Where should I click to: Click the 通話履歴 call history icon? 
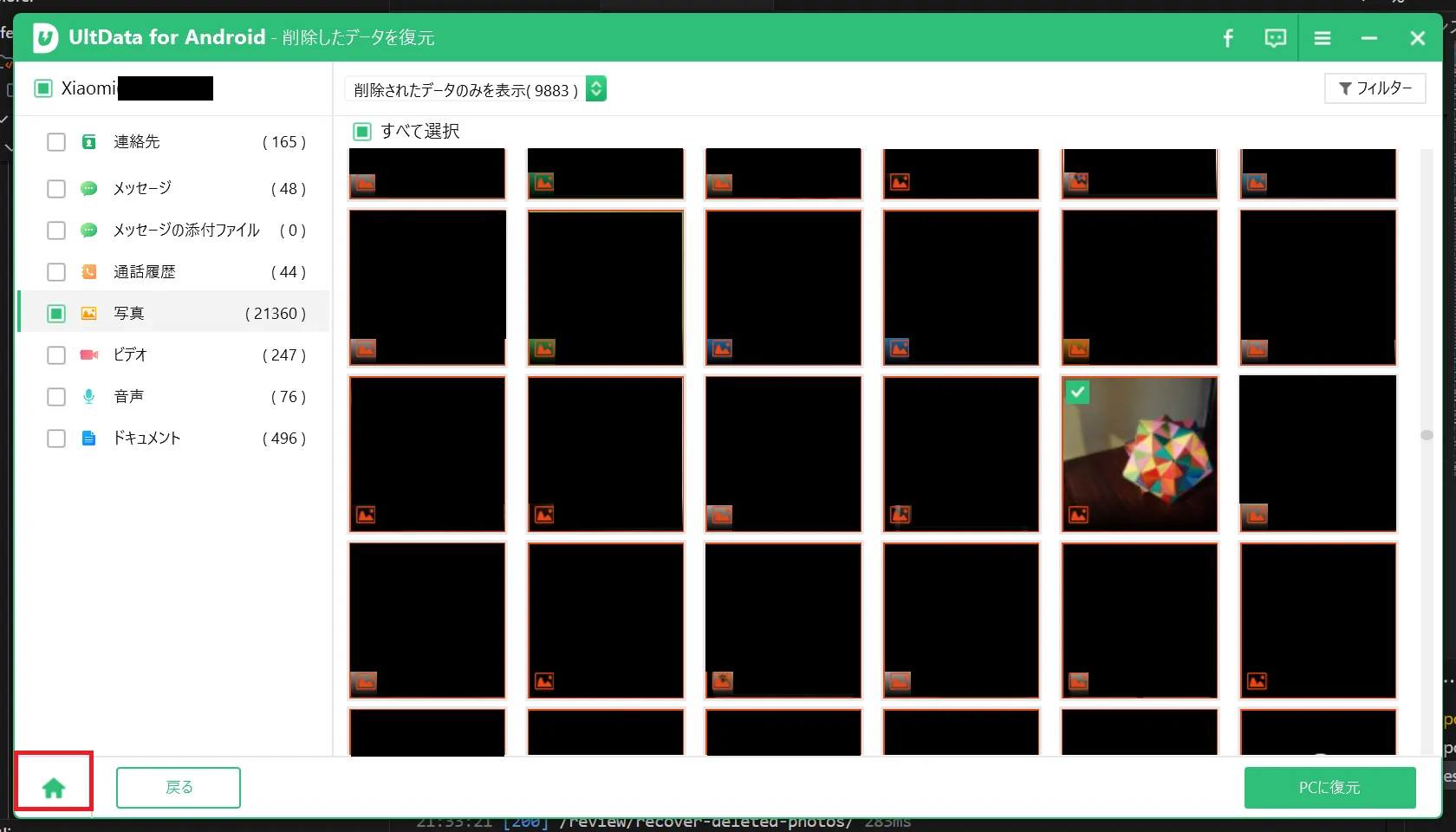(88, 272)
